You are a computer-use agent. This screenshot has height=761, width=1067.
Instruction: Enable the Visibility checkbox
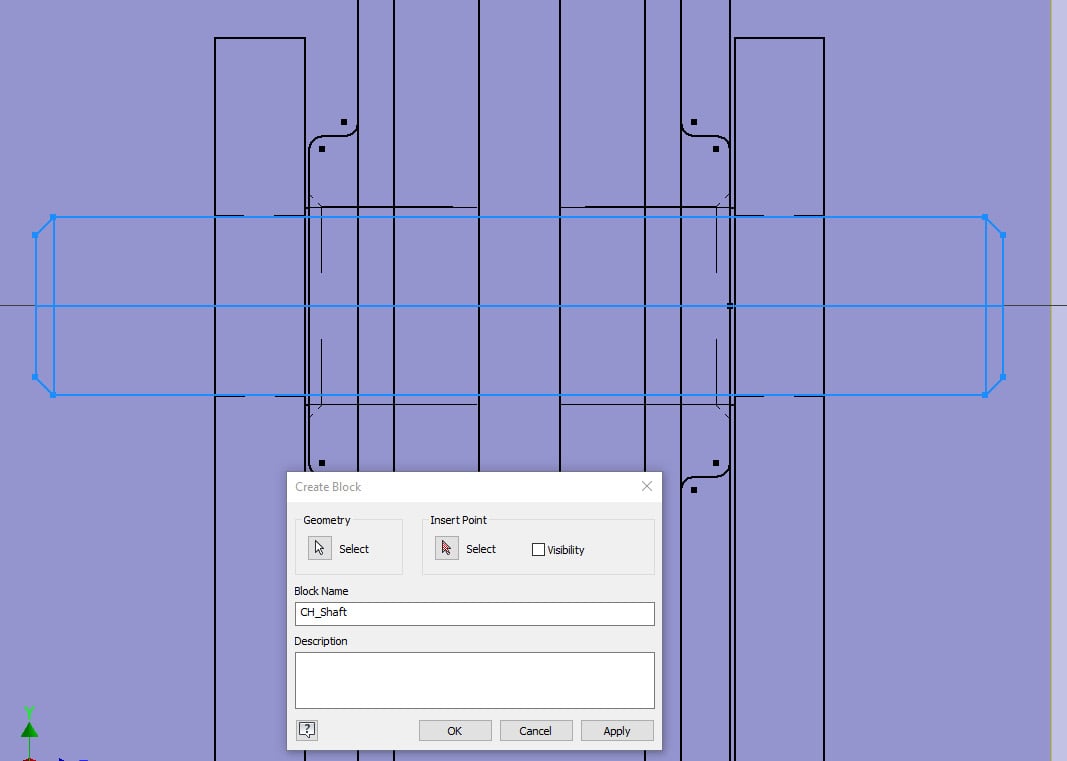[538, 549]
